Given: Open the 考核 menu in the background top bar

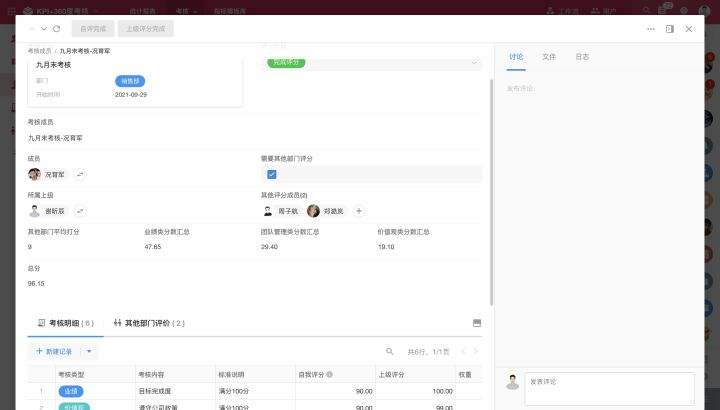Looking at the screenshot, I should tap(186, 11).
